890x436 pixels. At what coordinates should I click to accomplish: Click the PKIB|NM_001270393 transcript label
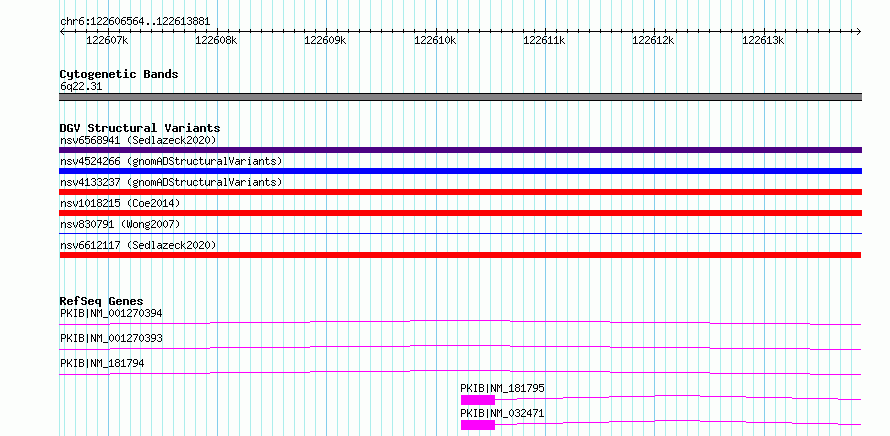pos(111,338)
